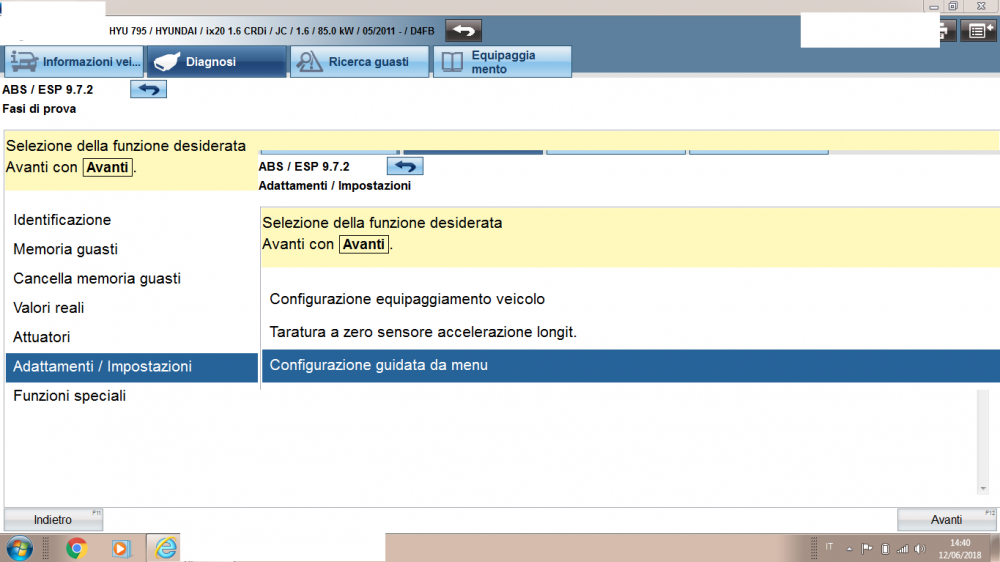Open Internet Explorer from the taskbar
The image size is (1000, 562).
[165, 549]
